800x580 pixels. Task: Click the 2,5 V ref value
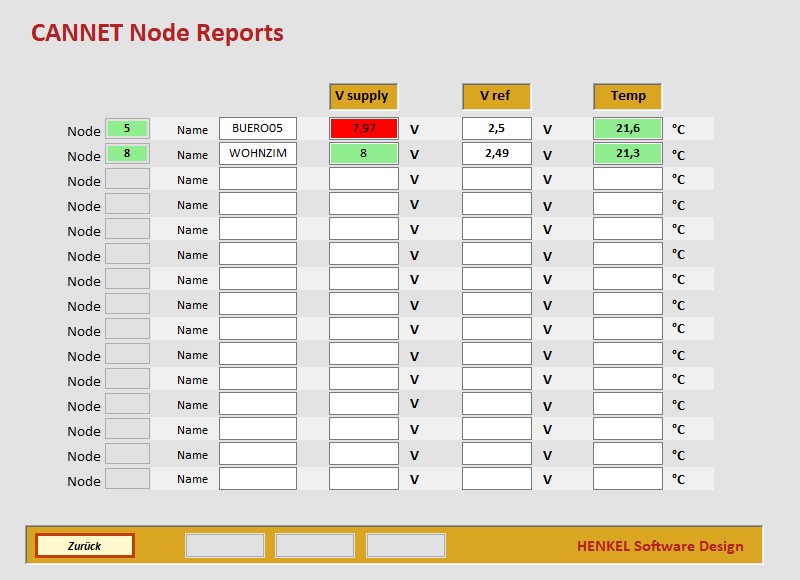pos(494,128)
